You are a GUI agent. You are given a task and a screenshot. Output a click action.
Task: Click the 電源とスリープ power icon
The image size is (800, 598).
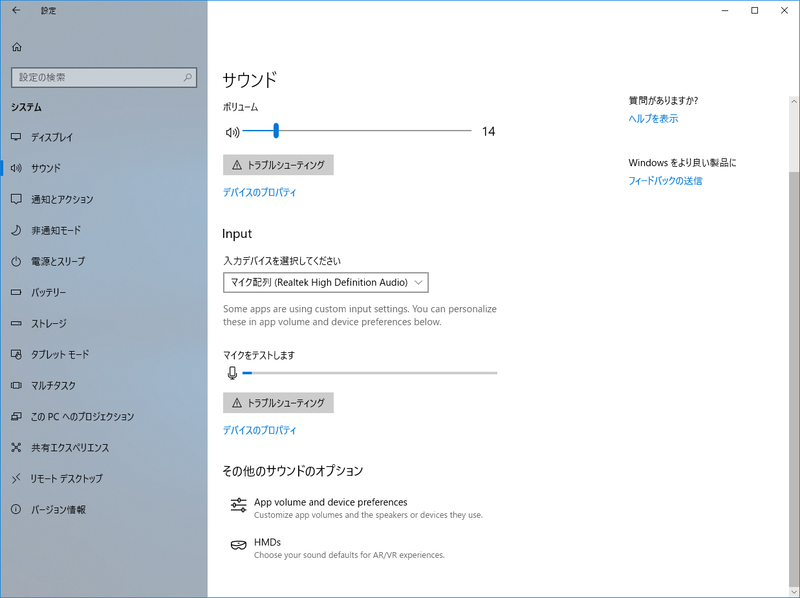(16, 261)
